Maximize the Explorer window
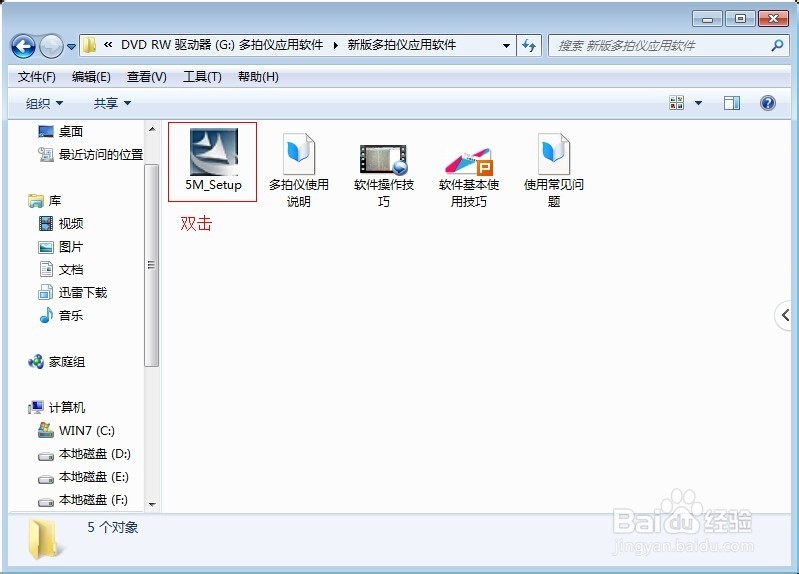This screenshot has width=799, height=574. coord(740,19)
